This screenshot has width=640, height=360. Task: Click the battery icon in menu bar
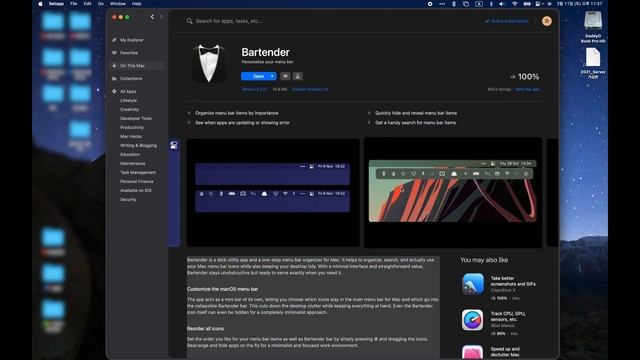pos(527,4)
